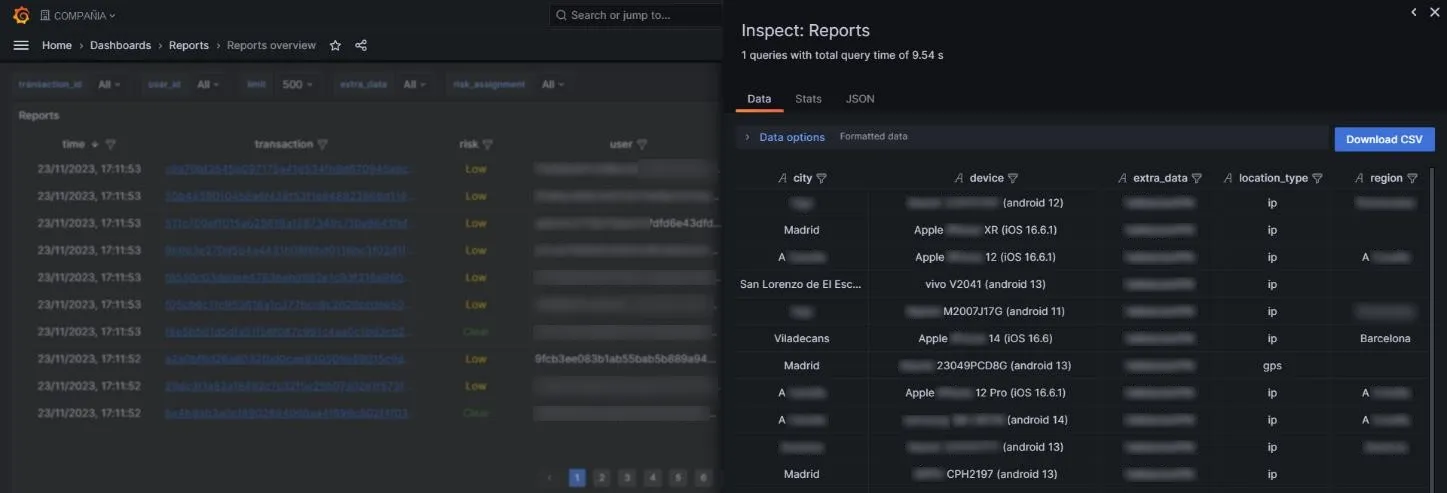The height and width of the screenshot is (493, 1447).
Task: Open the limit 500 dropdown
Action: 298,85
